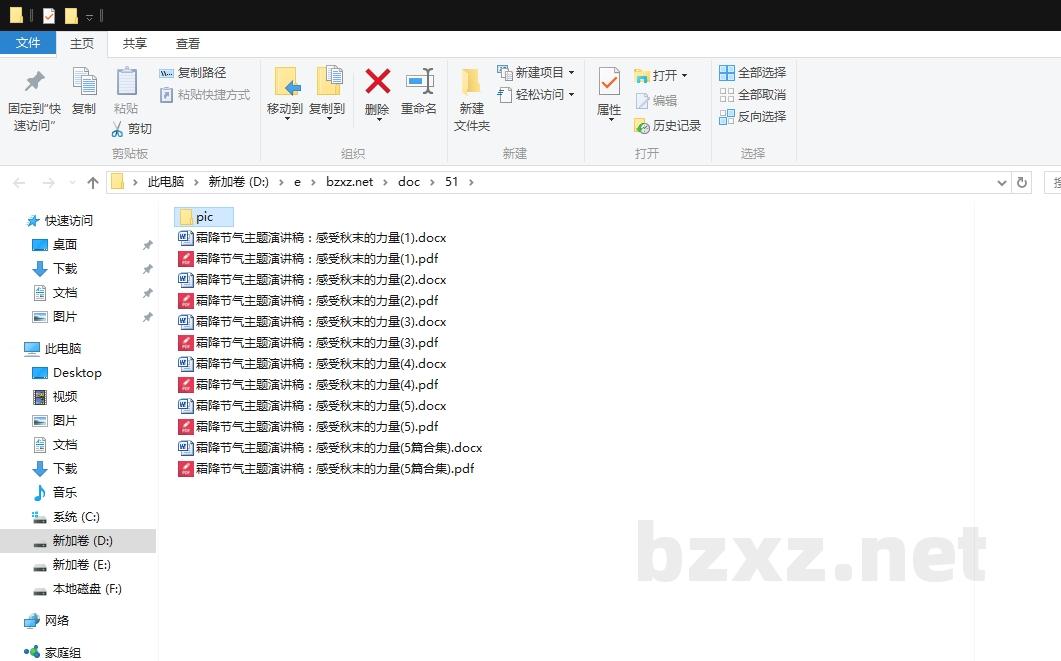Open the File (文件) menu tab
This screenshot has width=1061, height=661.
point(28,43)
